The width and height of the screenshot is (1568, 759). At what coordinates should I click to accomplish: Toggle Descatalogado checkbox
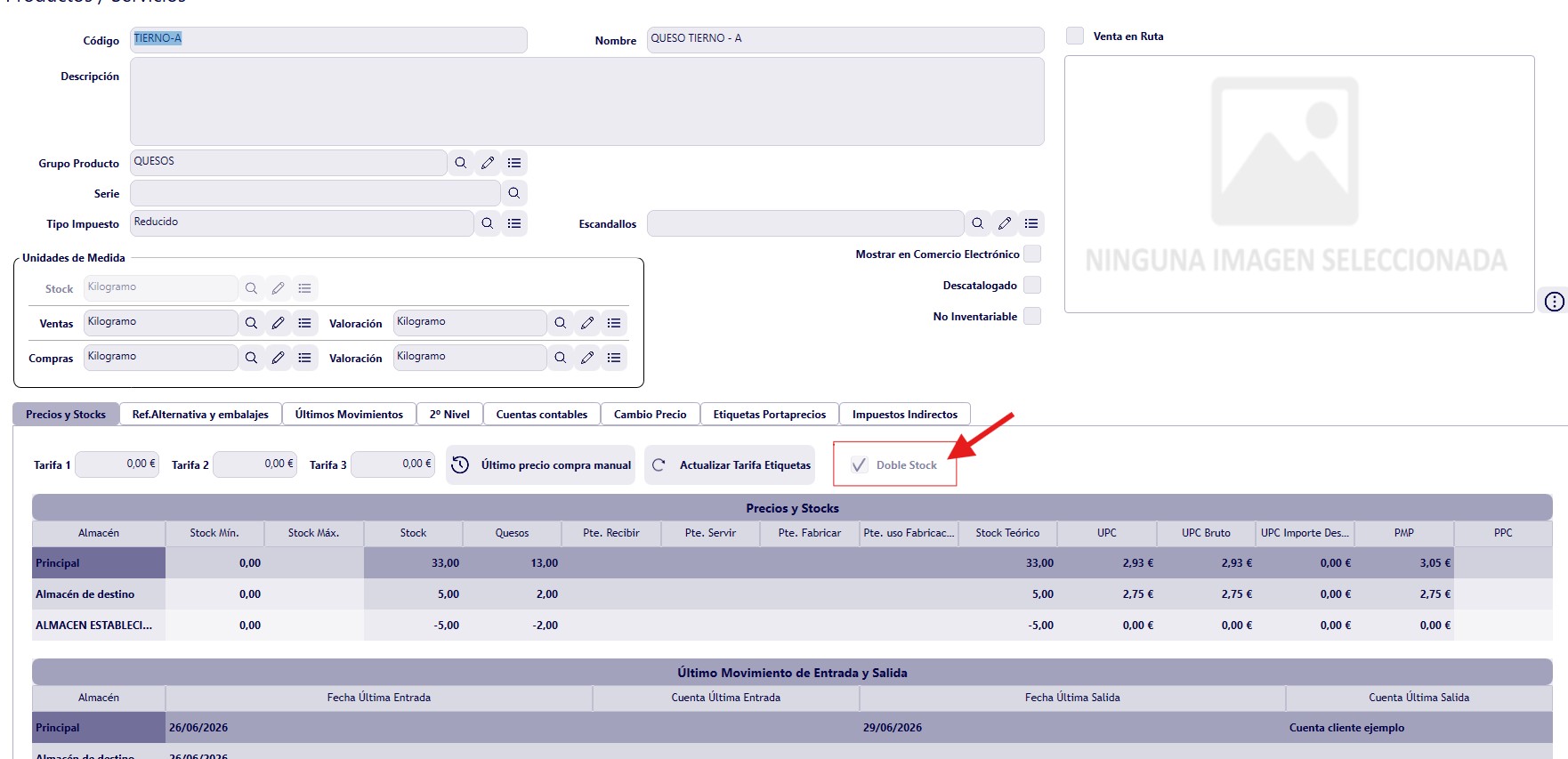(x=1032, y=285)
